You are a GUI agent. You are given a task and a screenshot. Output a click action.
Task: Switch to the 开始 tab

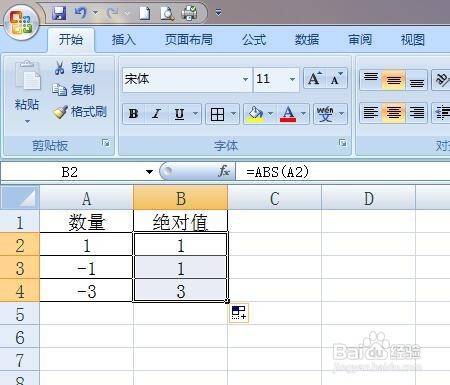tap(71, 40)
